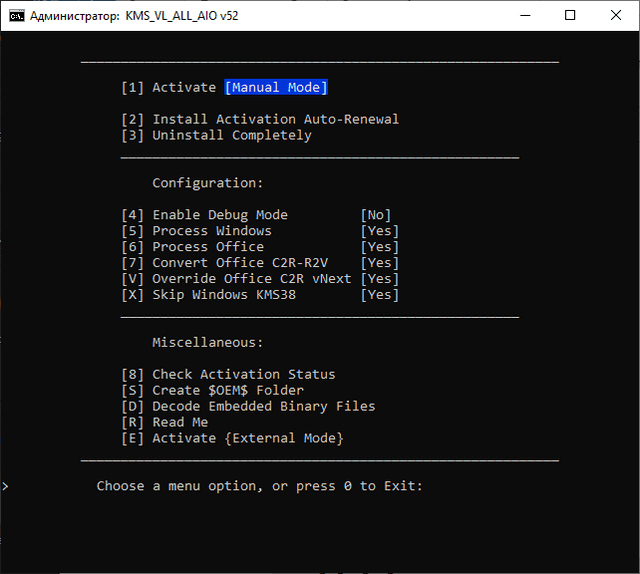This screenshot has width=640, height=574.
Task: Click the 'Read Me' line
Action: (x=164, y=422)
